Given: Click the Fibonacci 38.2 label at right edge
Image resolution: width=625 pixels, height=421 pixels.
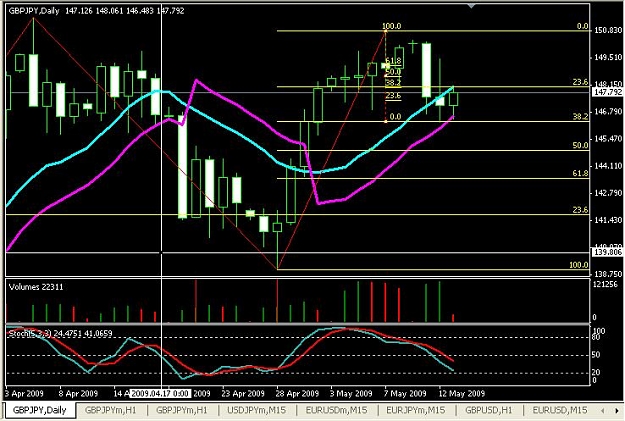Looking at the screenshot, I should 580,116.
